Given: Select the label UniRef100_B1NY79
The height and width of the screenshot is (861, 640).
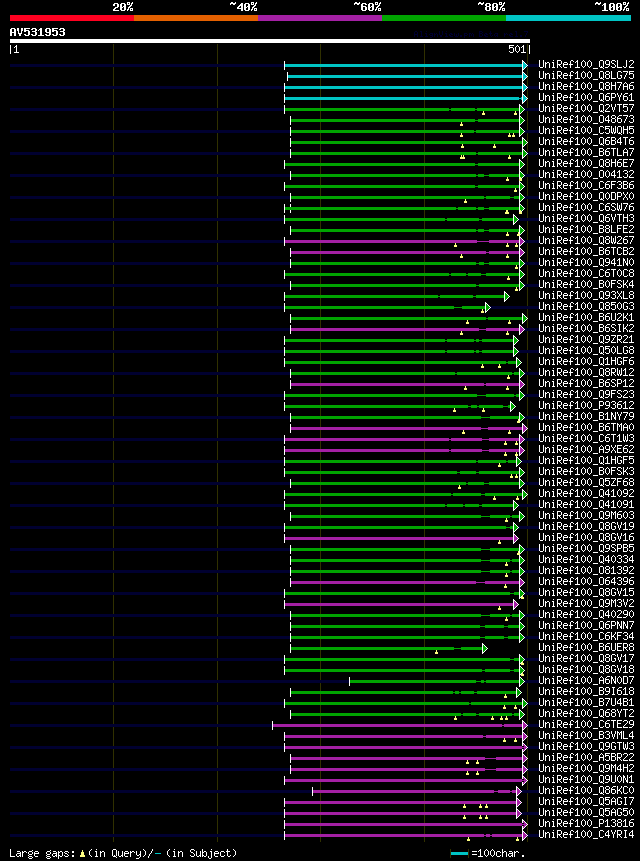Looking at the screenshot, I should (586, 416).
